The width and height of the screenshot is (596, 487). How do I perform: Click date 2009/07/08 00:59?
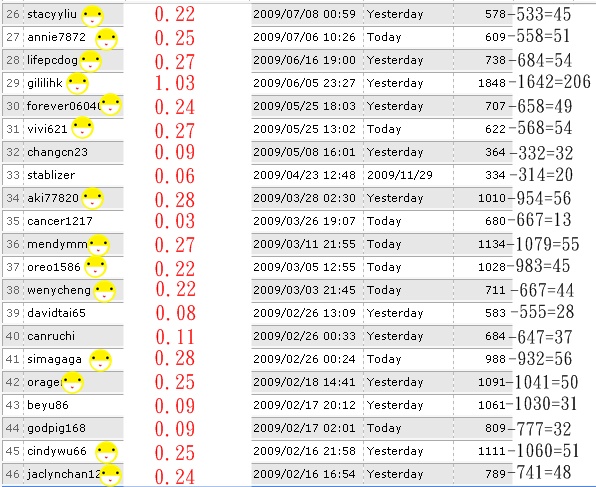click(304, 14)
